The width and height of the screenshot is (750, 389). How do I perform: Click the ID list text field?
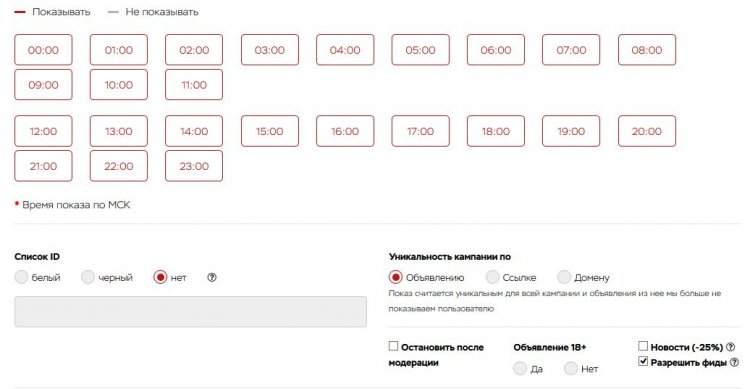[x=191, y=312]
